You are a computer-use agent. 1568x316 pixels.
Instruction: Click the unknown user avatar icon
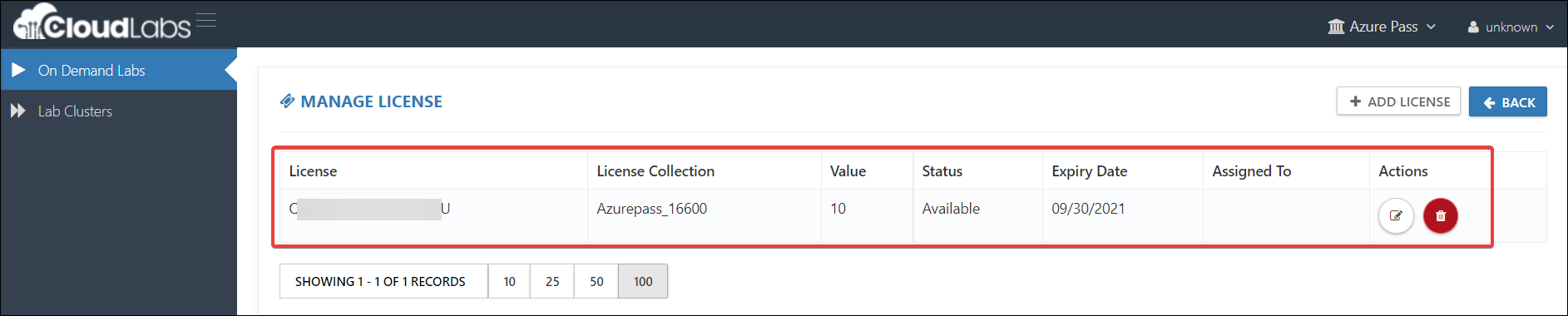click(1473, 27)
